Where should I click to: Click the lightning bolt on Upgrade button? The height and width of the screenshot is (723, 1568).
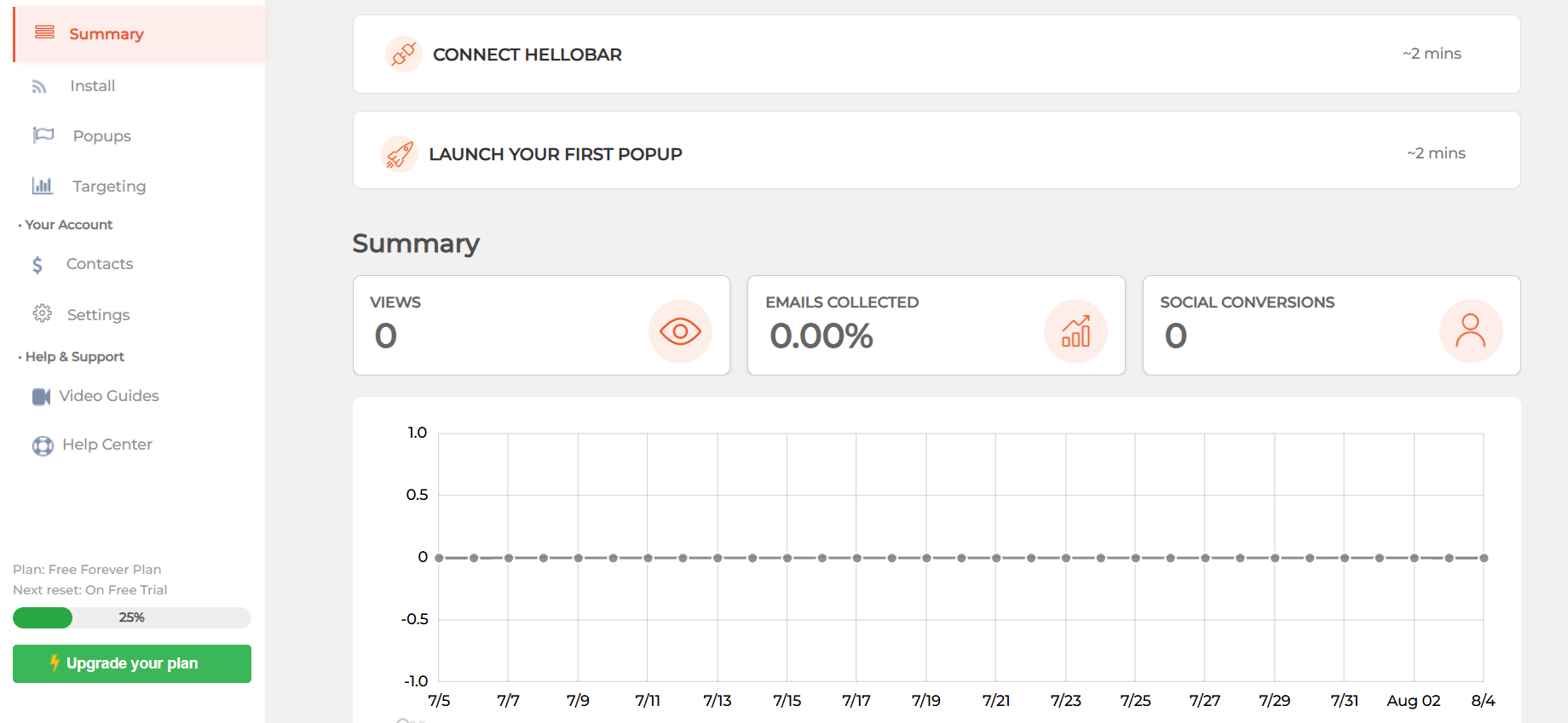[55, 663]
